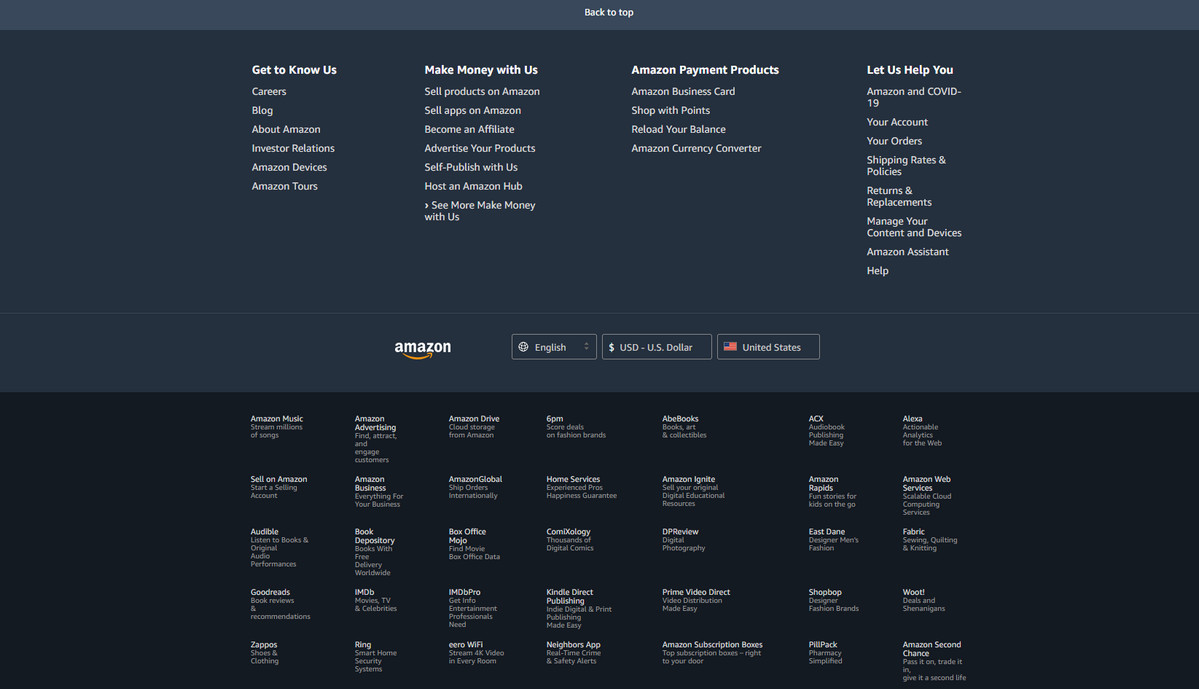Open Amazon Advertising footer link
This screenshot has height=689, width=1199.
(375, 439)
